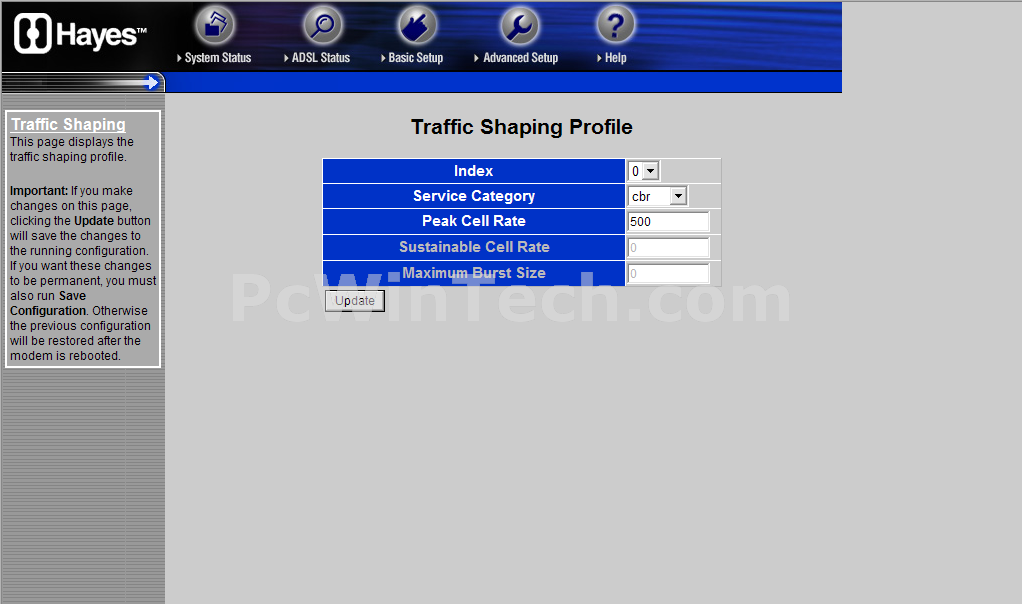Click the Index row label
This screenshot has width=1022, height=604.
pyautogui.click(x=474, y=171)
